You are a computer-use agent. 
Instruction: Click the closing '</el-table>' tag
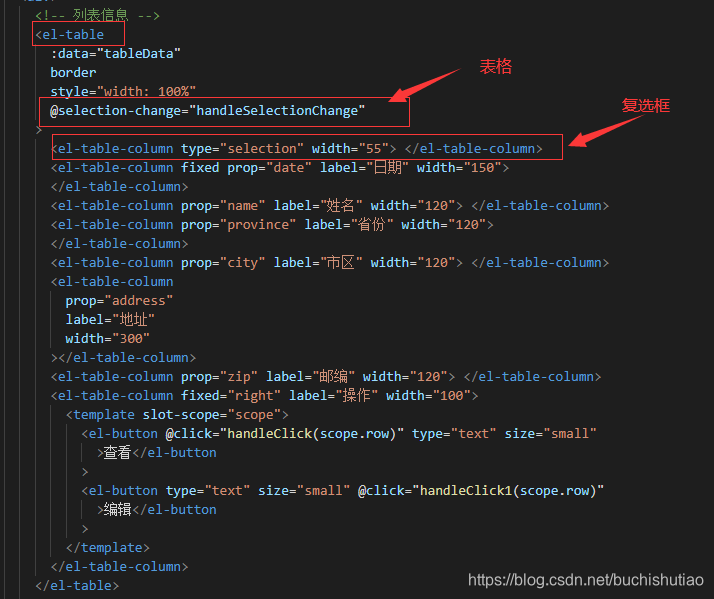77,585
